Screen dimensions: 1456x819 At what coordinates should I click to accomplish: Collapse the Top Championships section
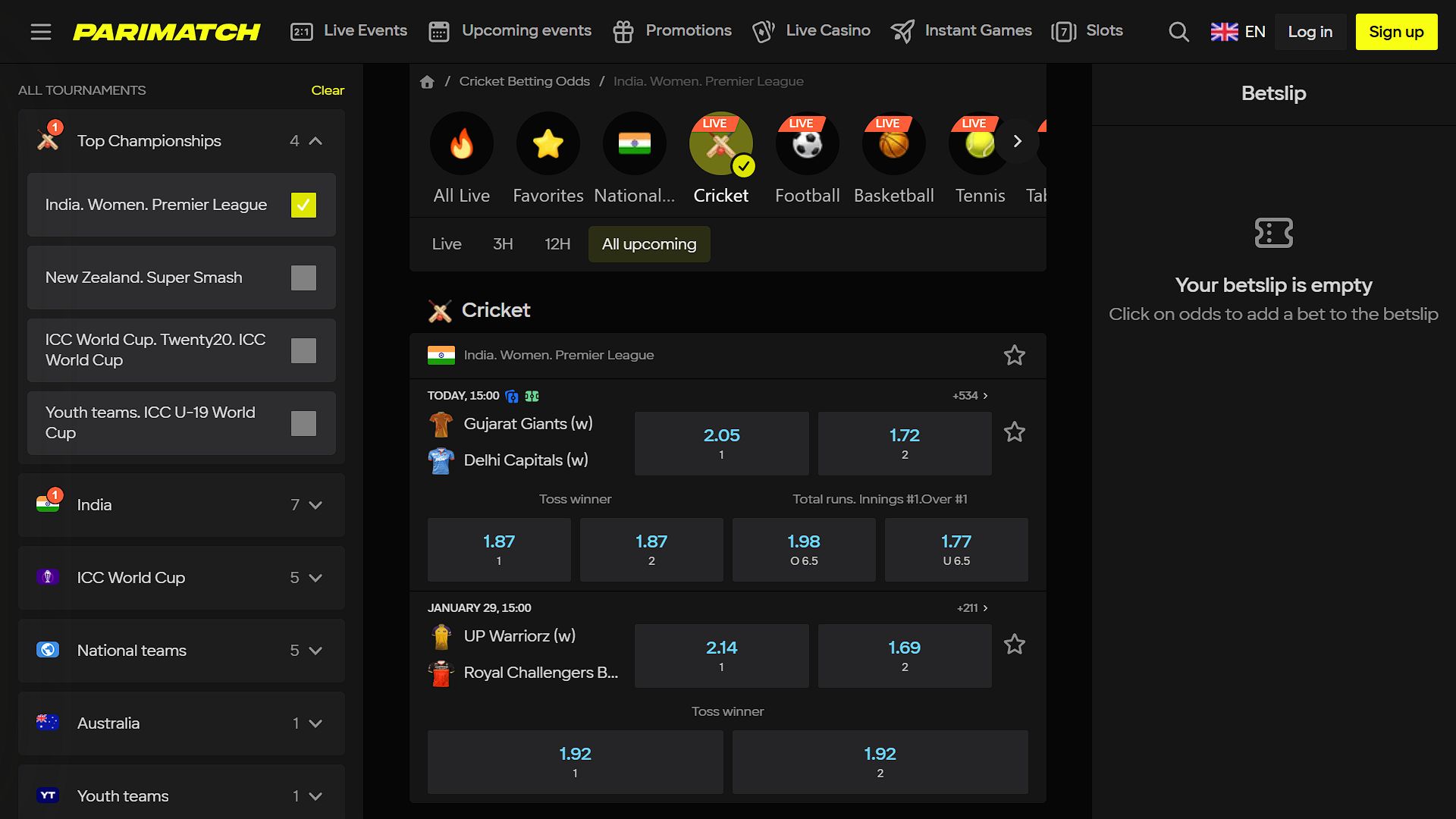pos(315,141)
